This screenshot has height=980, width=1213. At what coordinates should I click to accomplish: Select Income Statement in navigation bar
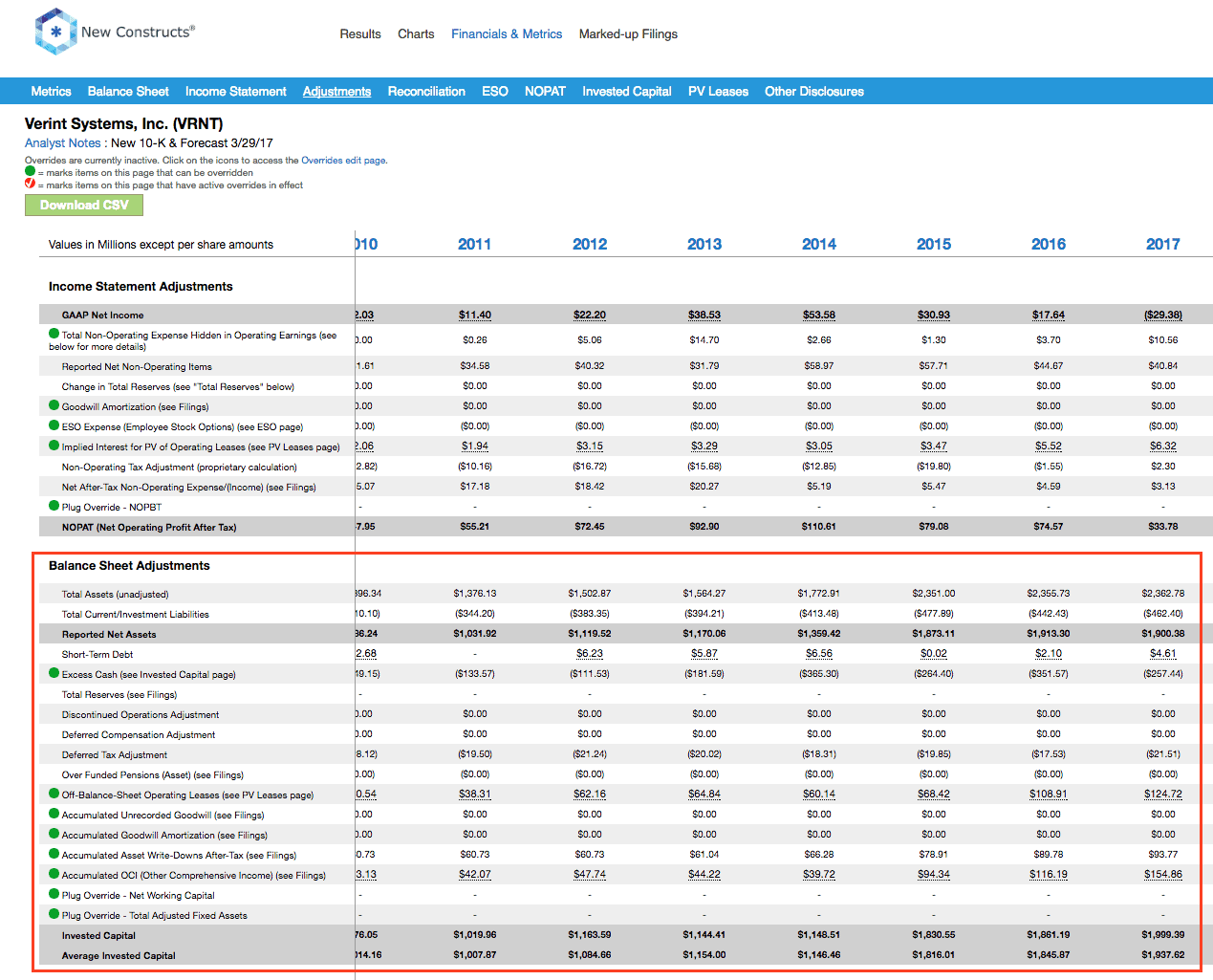(x=236, y=91)
